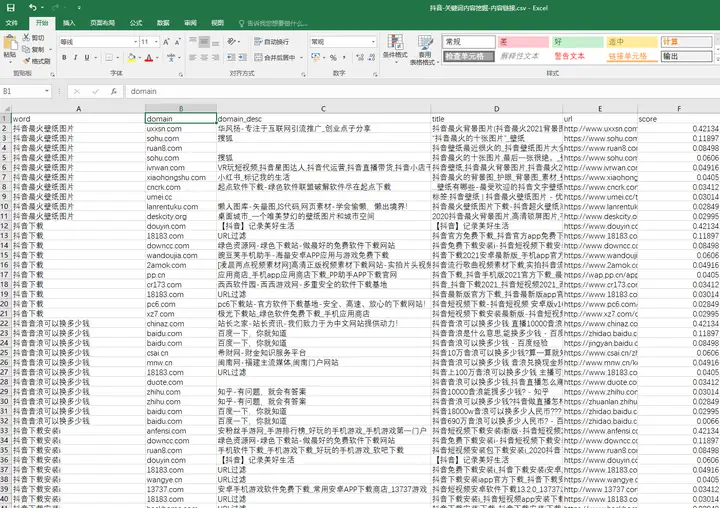
Task: Click the Save icon in quick access toolbar
Action: pos(10,7)
